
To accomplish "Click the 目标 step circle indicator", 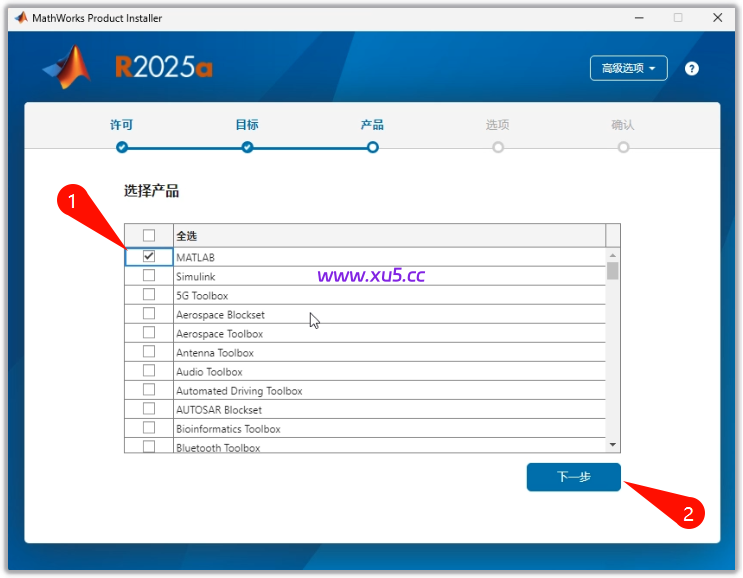I will (247, 147).
